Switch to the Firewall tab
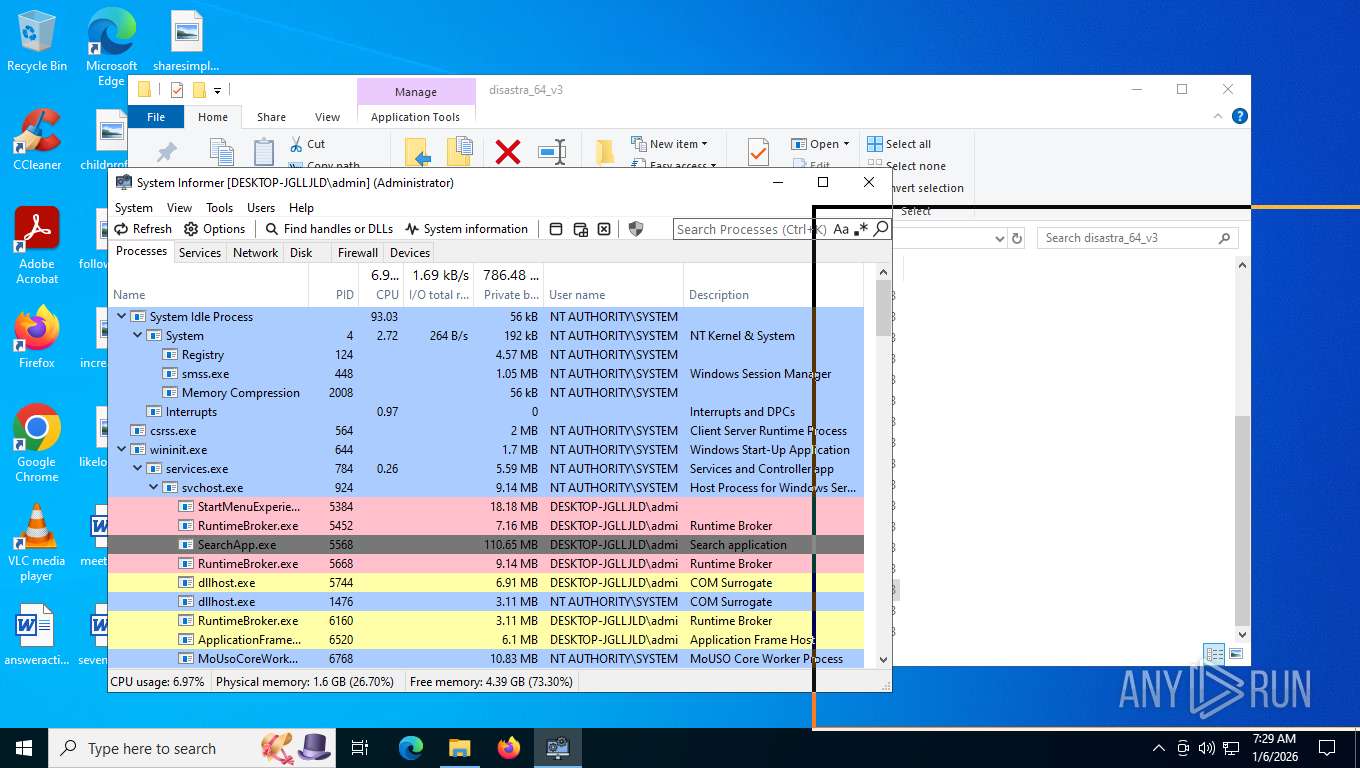Screen dimensions: 1360x768 click(357, 253)
